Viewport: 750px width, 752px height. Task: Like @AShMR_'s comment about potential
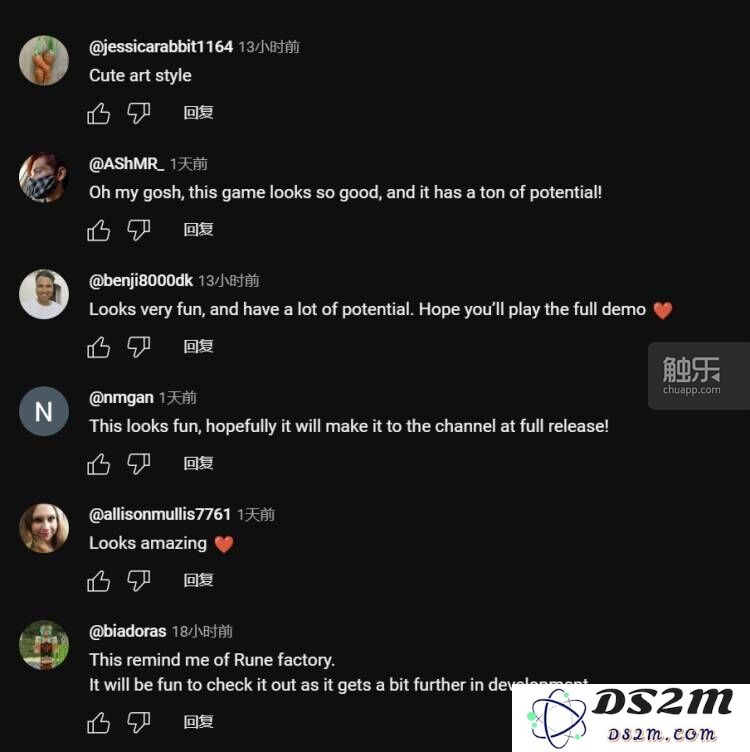(x=99, y=230)
